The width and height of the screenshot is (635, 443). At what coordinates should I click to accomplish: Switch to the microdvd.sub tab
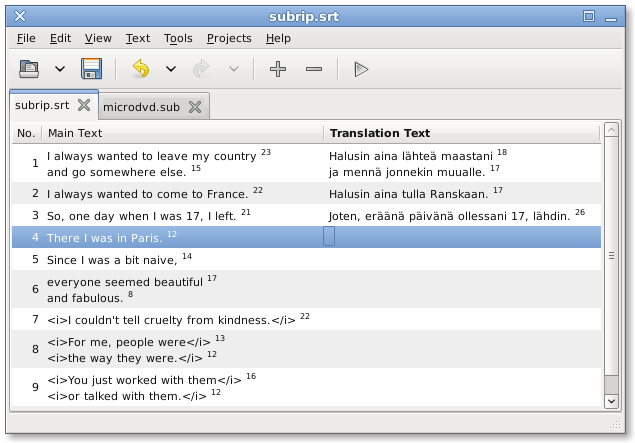(141, 106)
